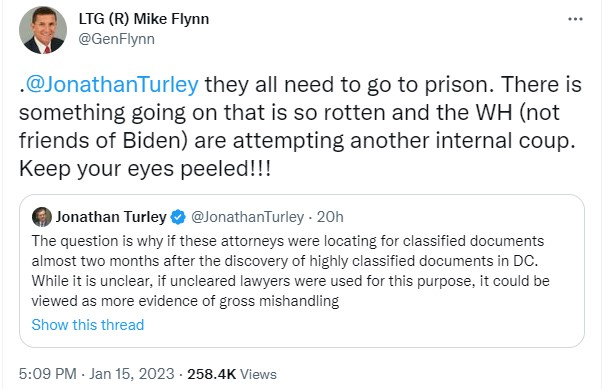
Task: Click Mike Flynn's profile avatar photo
Action: [x=43, y=30]
